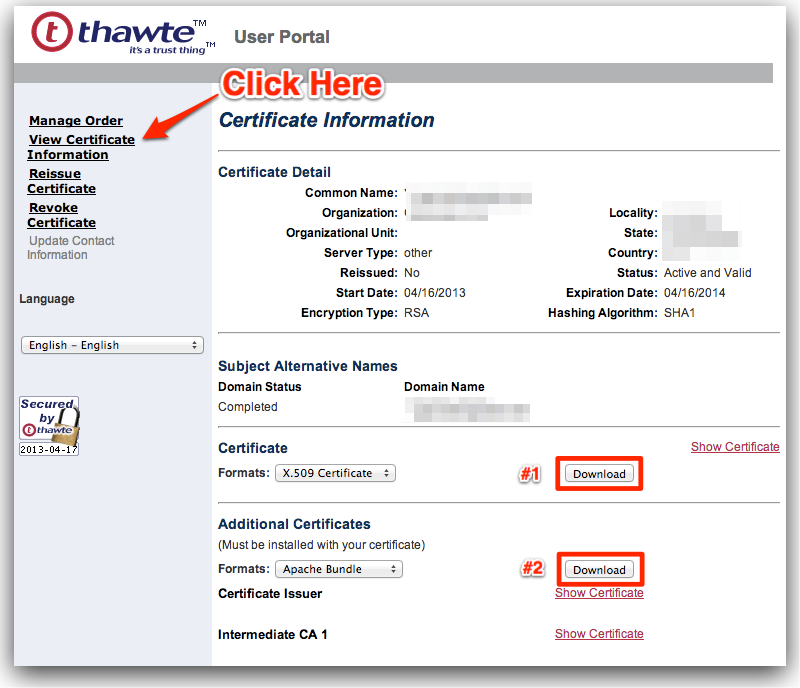Click the Language label in sidebar
Image resolution: width=800 pixels, height=688 pixels.
tap(47, 299)
